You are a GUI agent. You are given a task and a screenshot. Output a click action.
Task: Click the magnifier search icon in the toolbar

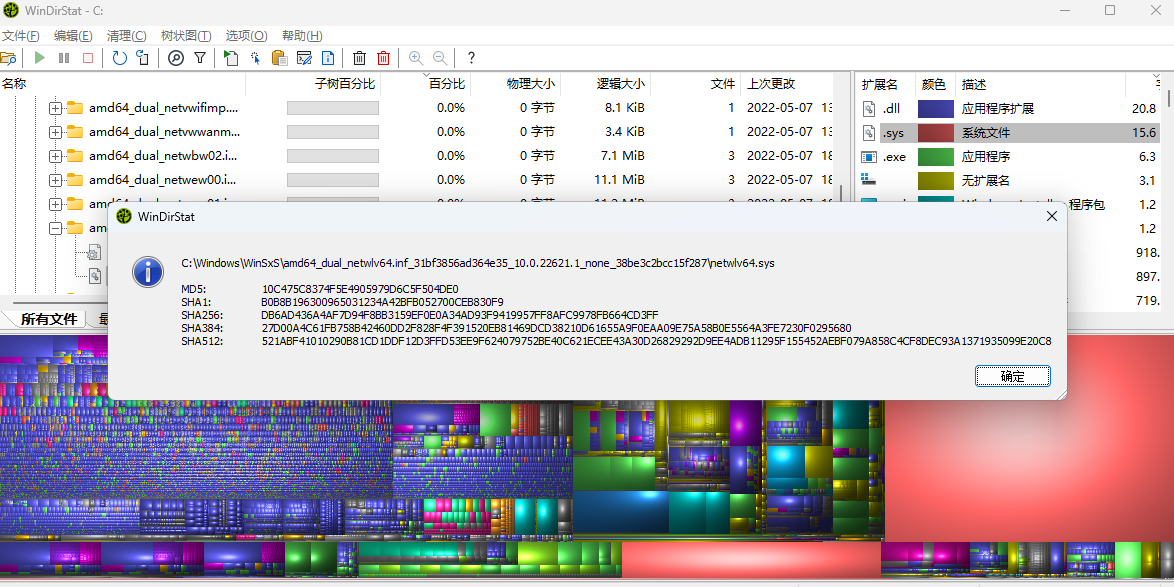pyautogui.click(x=175, y=58)
